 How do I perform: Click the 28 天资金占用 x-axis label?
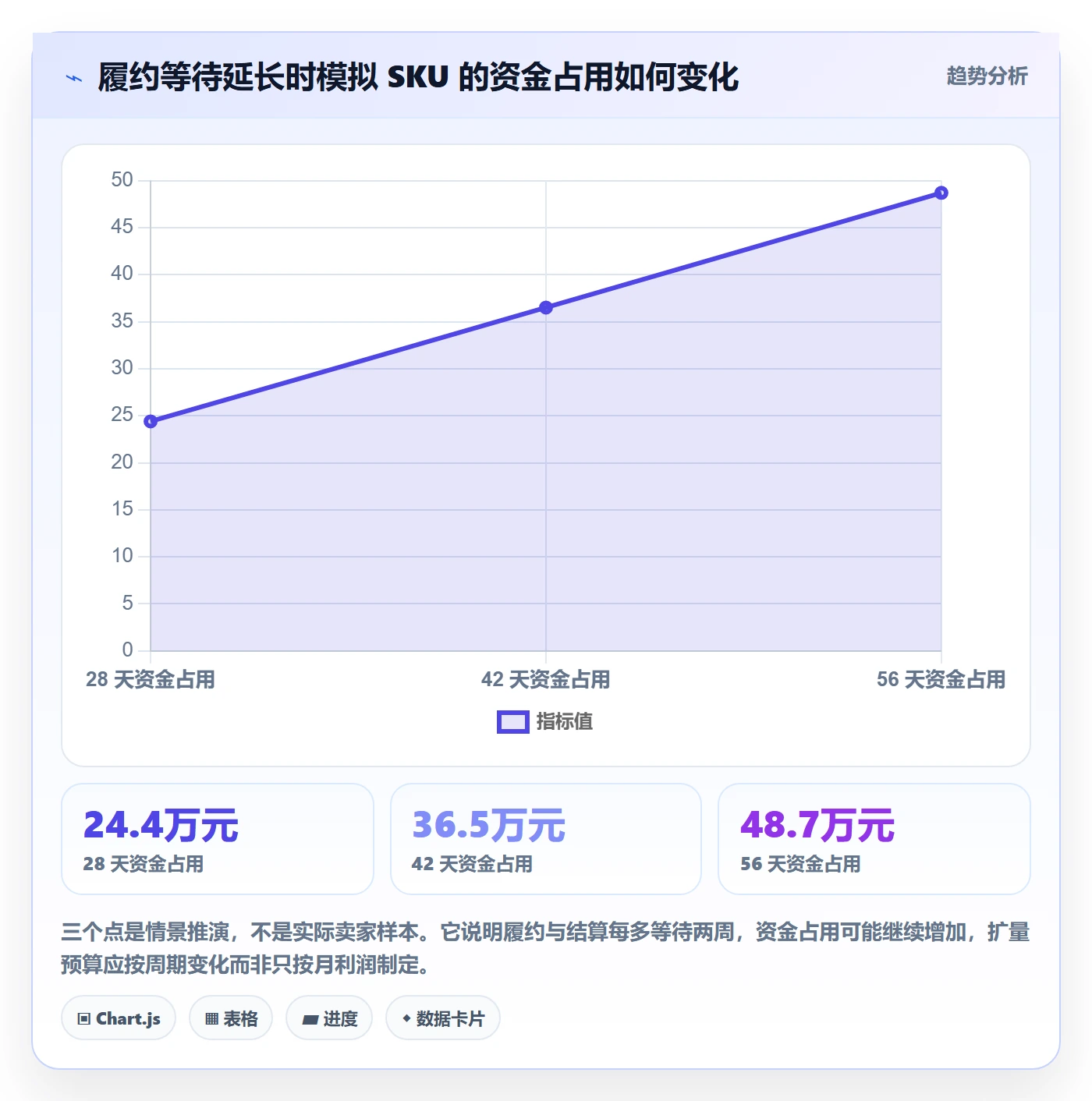coord(151,679)
